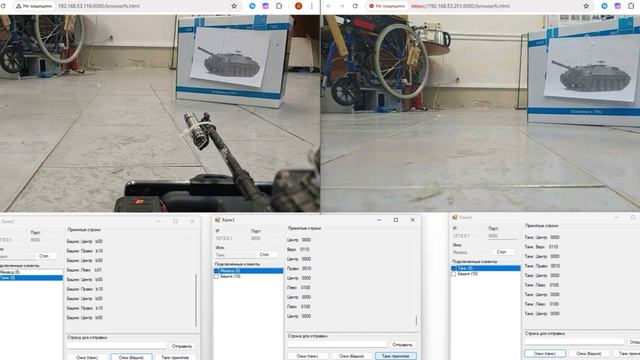Click Очки (танк) button in middle Form1
The width and height of the screenshot is (640, 360).
pyautogui.click(x=307, y=356)
